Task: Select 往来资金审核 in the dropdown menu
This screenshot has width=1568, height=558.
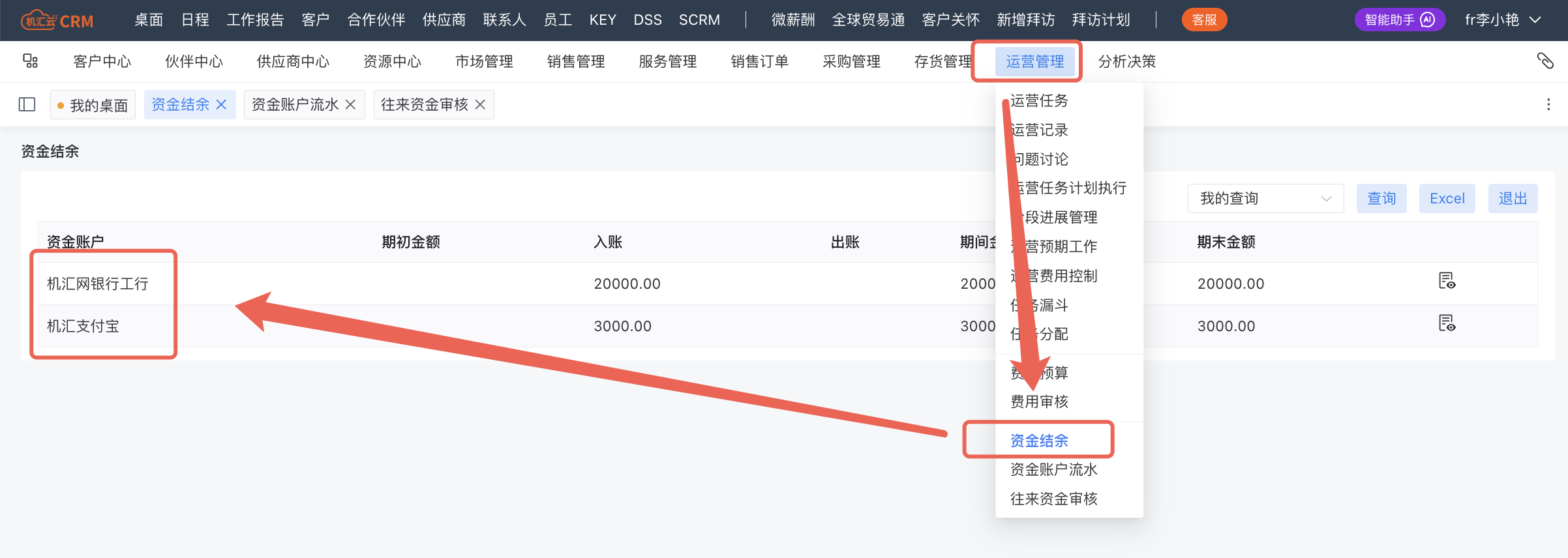Action: tap(1053, 499)
